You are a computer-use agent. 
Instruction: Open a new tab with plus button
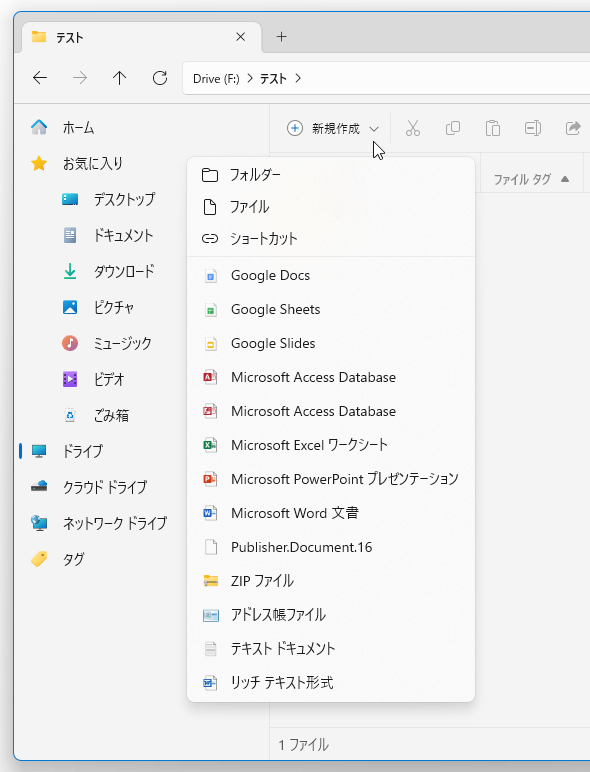pos(282,37)
